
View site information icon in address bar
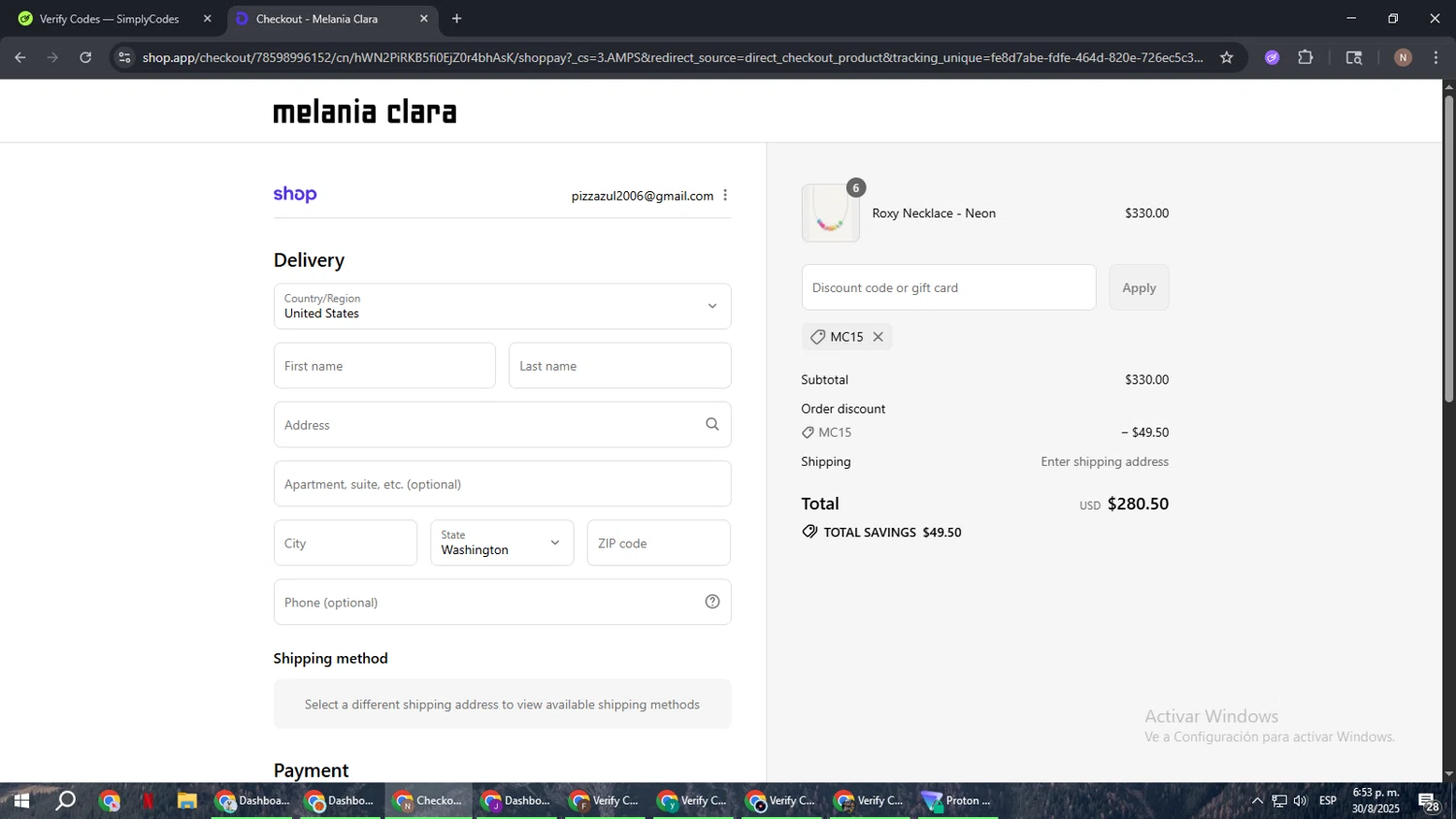point(123,57)
